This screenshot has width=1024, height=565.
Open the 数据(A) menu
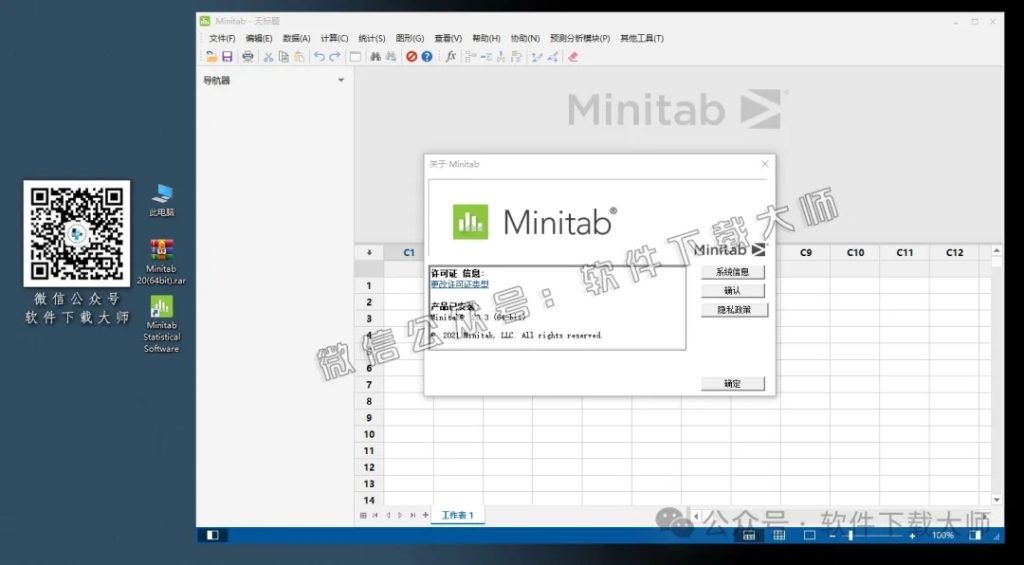pos(296,39)
